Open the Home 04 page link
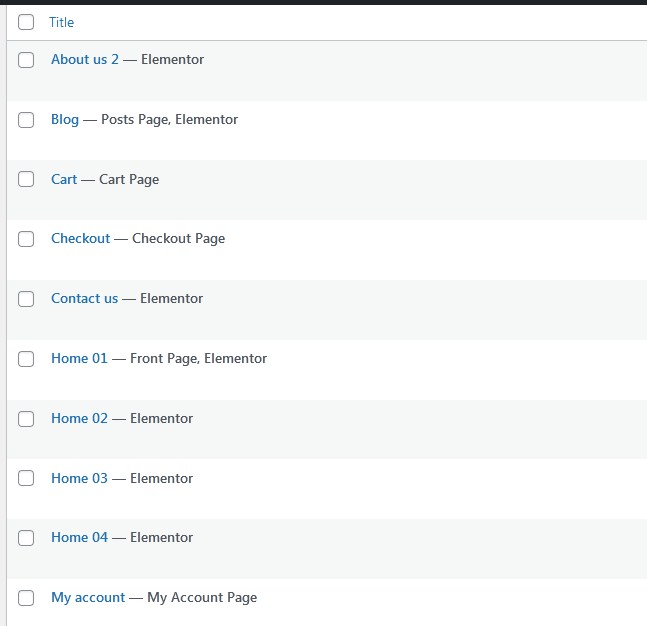Viewport: 647px width, 626px height. pos(78,538)
